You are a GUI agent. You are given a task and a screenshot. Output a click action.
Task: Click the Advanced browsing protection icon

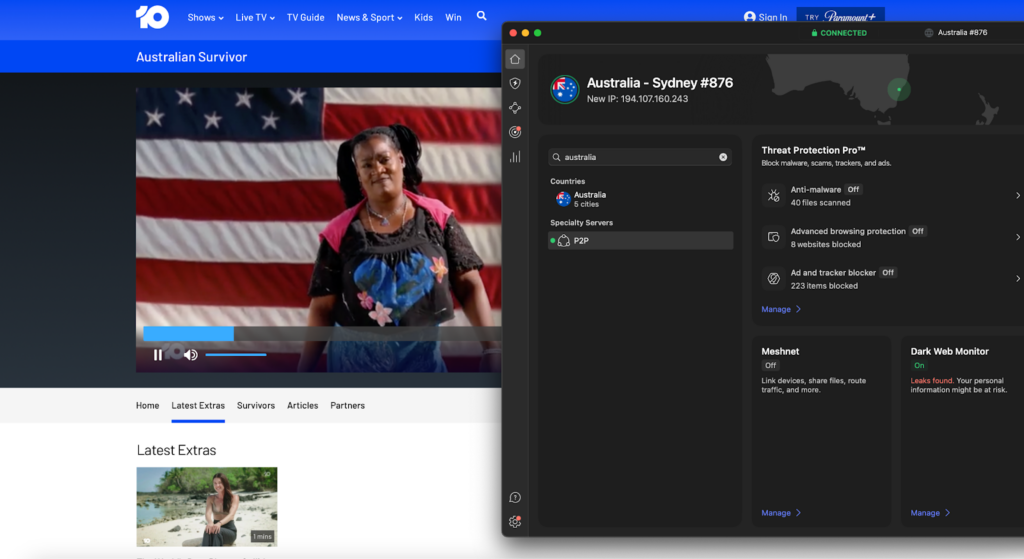pos(773,237)
